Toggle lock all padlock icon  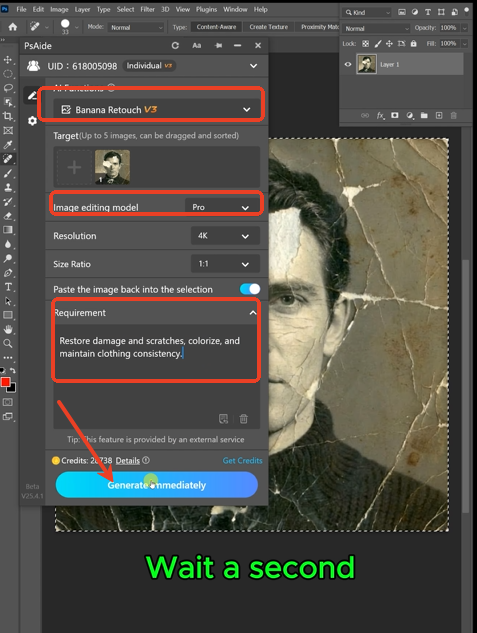point(413,44)
